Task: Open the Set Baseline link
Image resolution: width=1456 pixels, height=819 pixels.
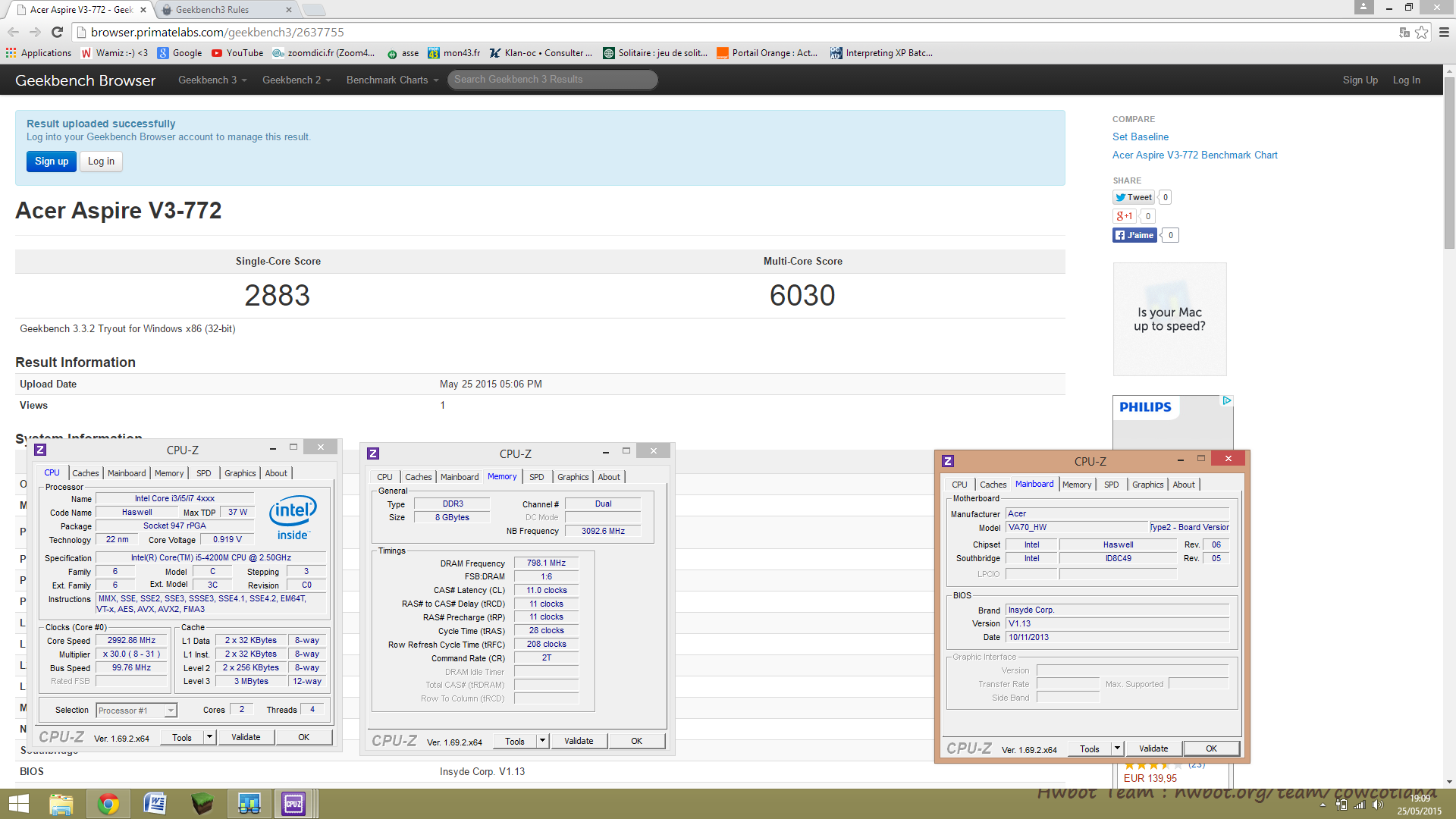Action: point(1141,136)
